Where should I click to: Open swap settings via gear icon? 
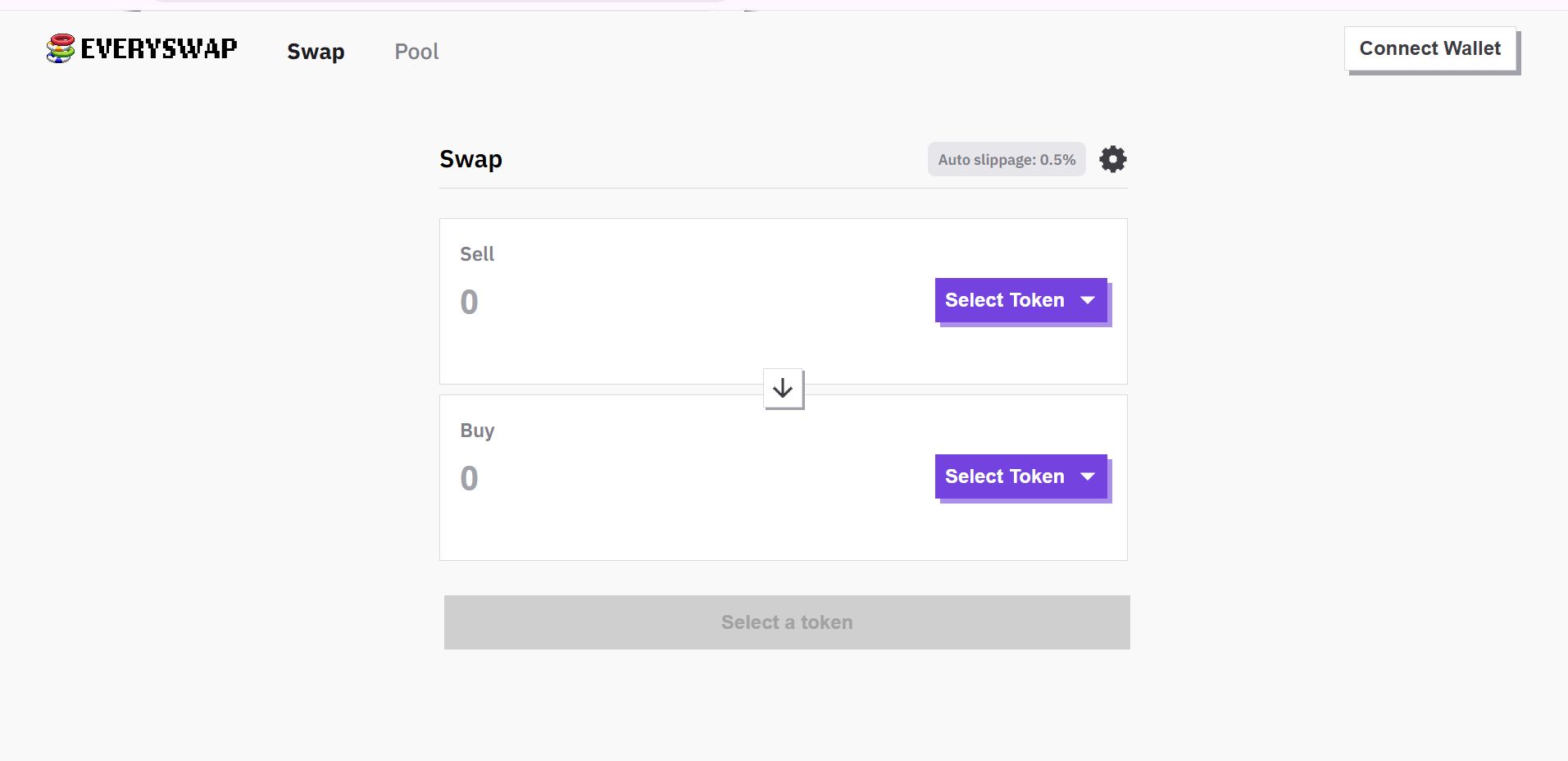point(1112,159)
